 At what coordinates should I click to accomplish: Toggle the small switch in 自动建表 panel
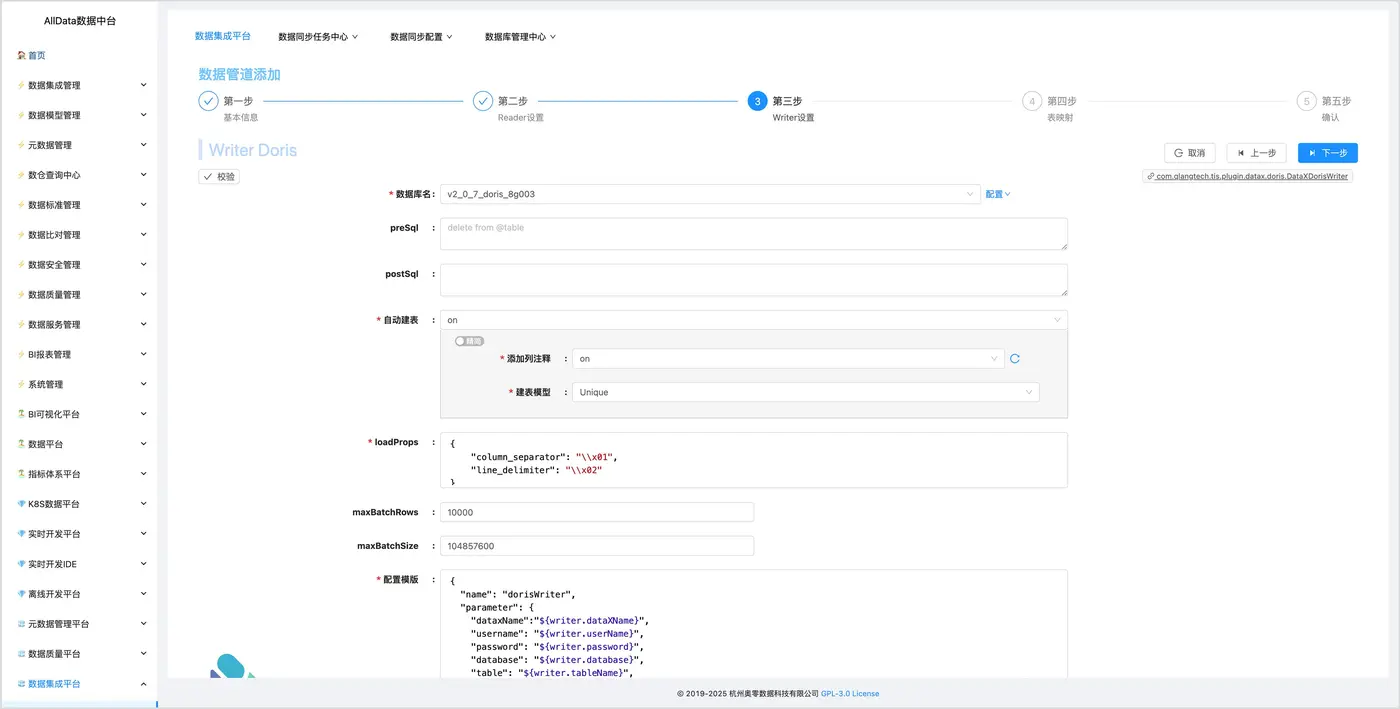469,341
